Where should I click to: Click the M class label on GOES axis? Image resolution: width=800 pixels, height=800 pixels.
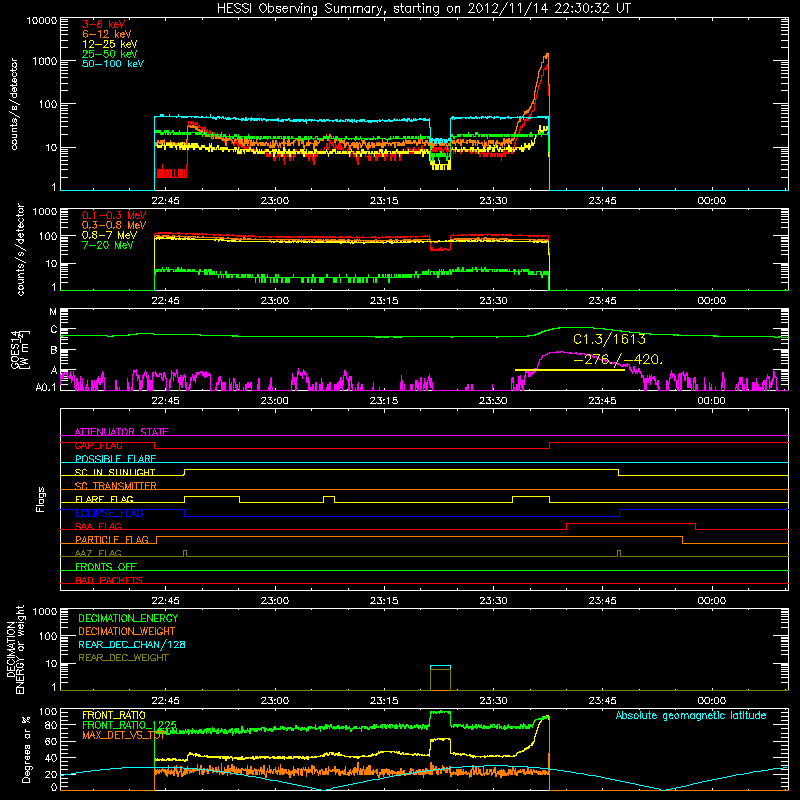tap(53, 312)
